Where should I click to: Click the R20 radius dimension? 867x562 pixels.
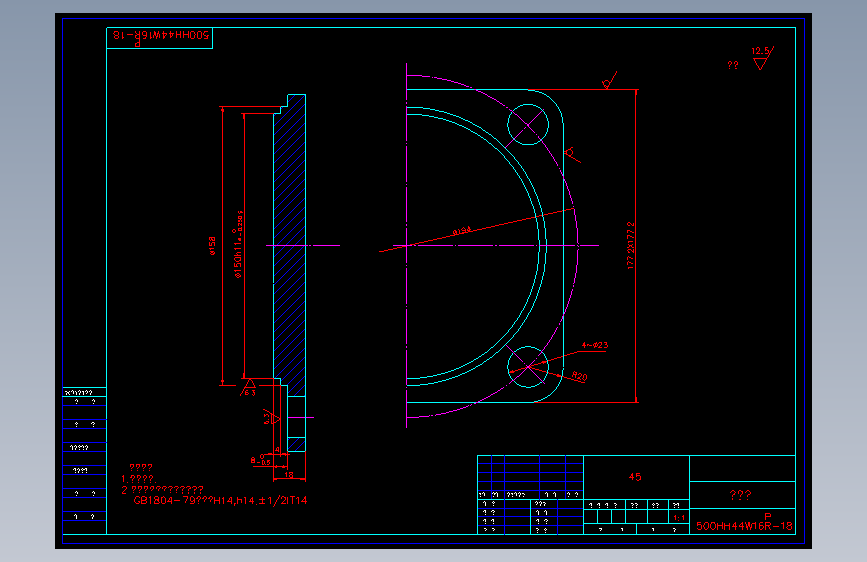[579, 376]
